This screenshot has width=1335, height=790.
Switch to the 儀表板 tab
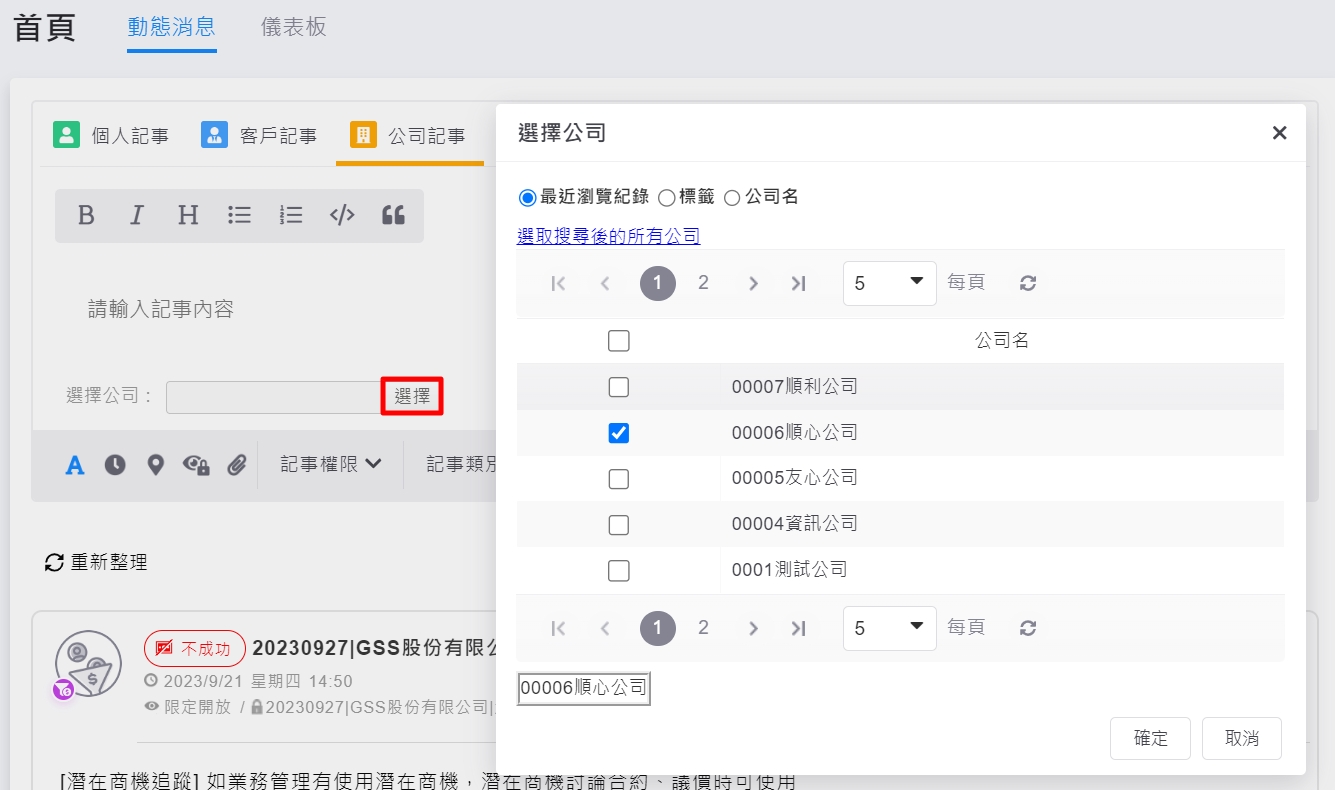click(x=293, y=27)
